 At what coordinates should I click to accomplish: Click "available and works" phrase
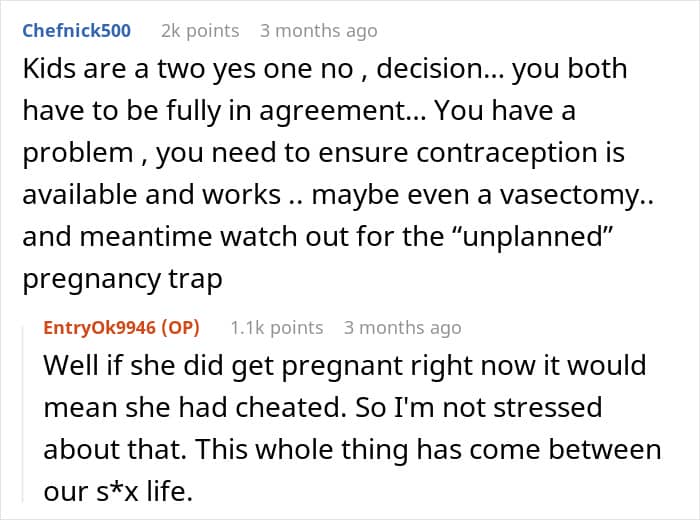click(x=151, y=195)
